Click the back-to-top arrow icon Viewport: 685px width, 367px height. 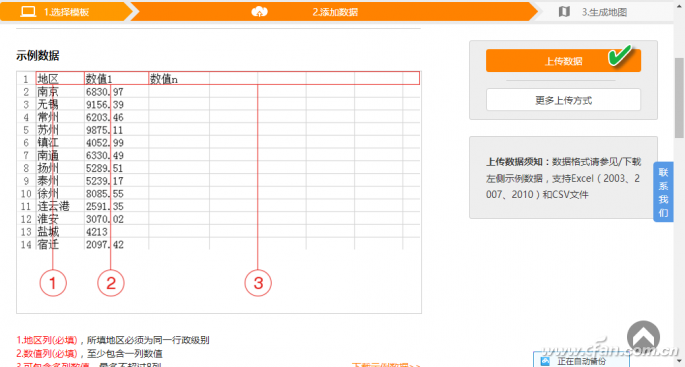tap(643, 337)
